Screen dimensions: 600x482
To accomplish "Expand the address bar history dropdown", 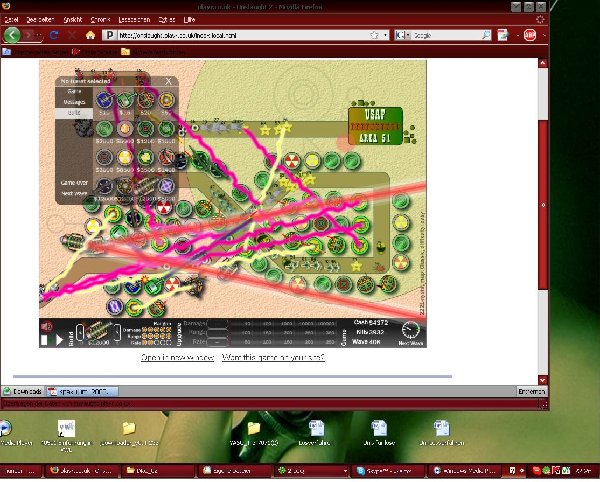I will tap(384, 34).
